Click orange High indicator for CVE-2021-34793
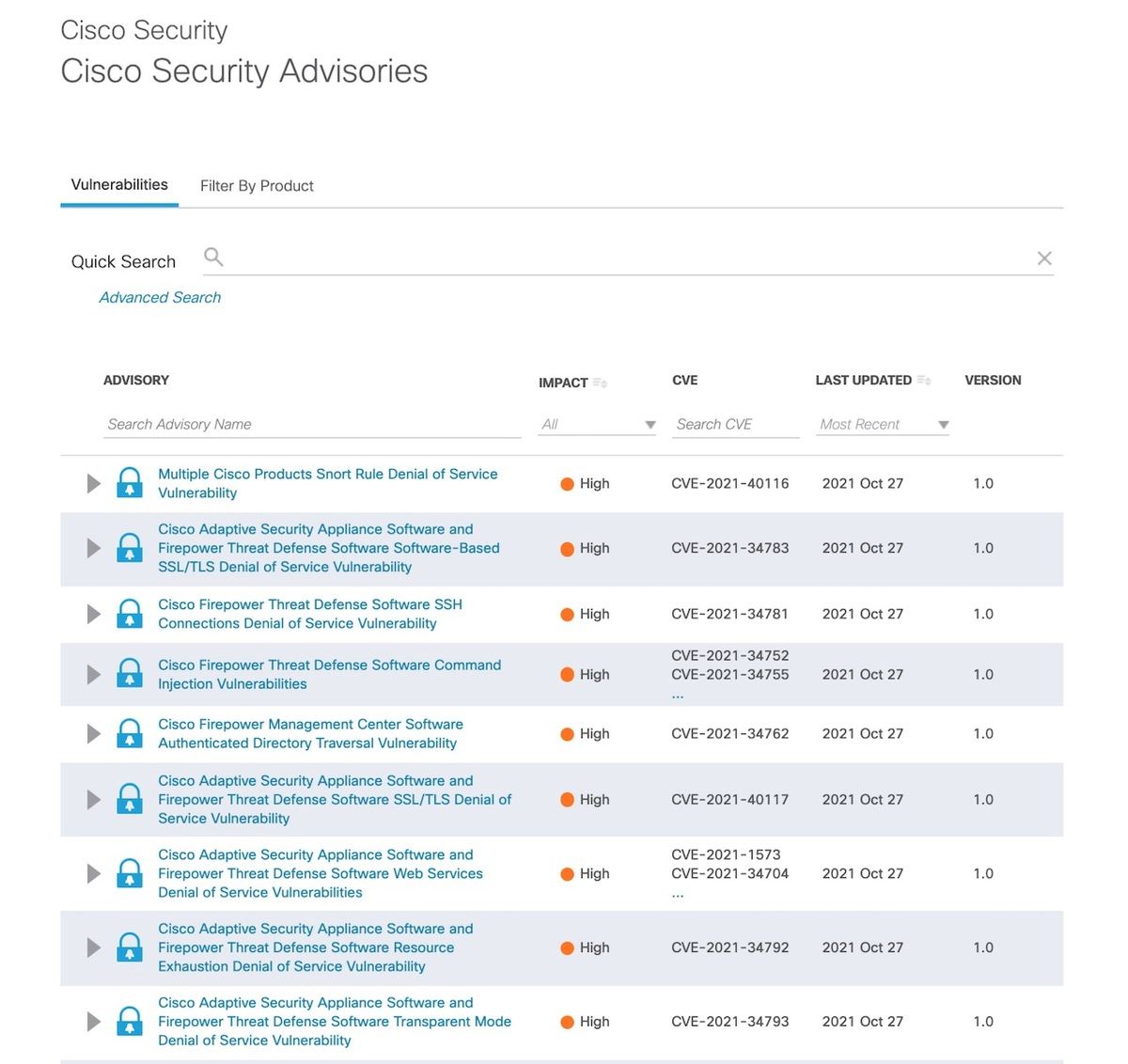 [x=567, y=1023]
